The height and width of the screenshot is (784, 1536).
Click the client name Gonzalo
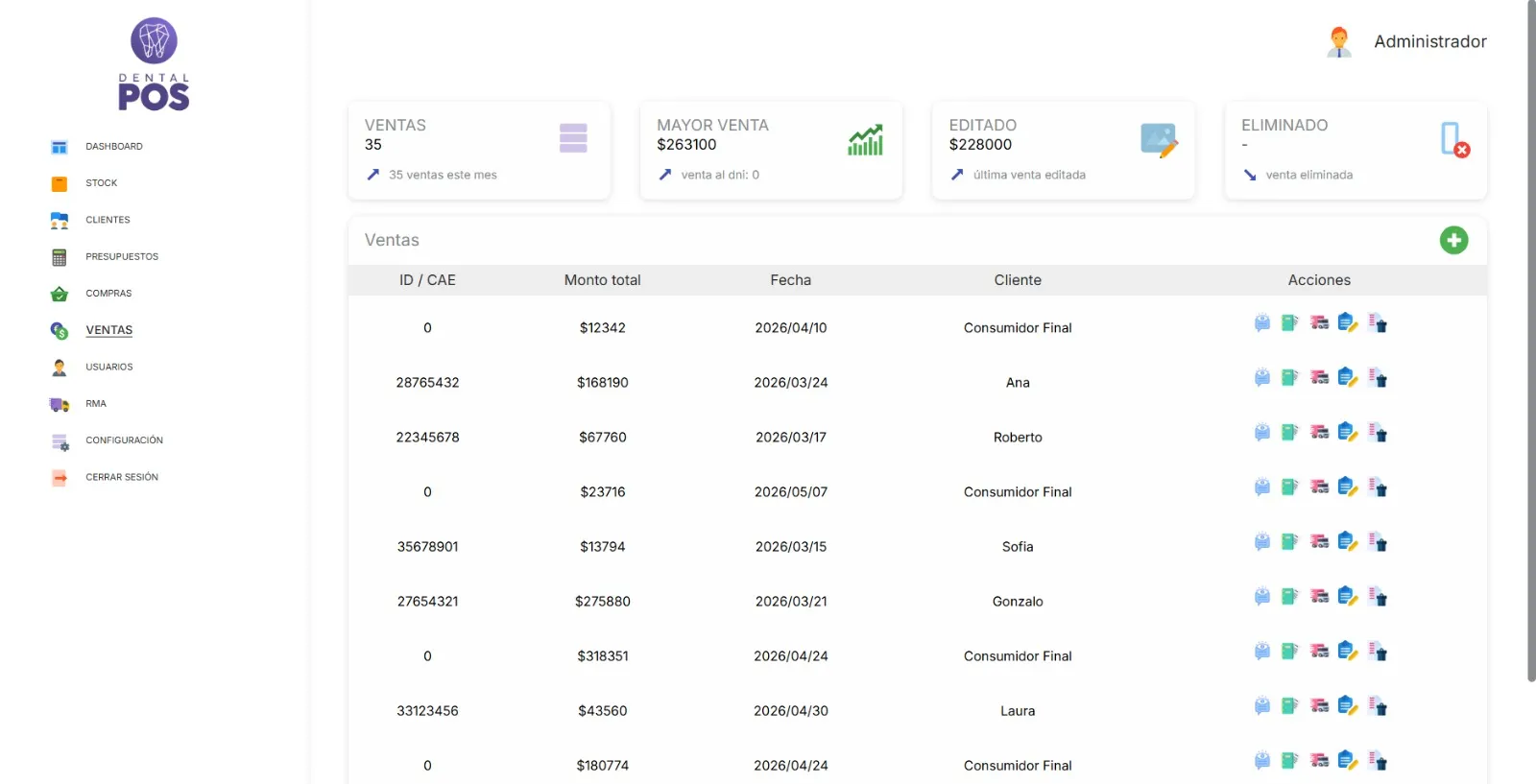coord(1018,601)
